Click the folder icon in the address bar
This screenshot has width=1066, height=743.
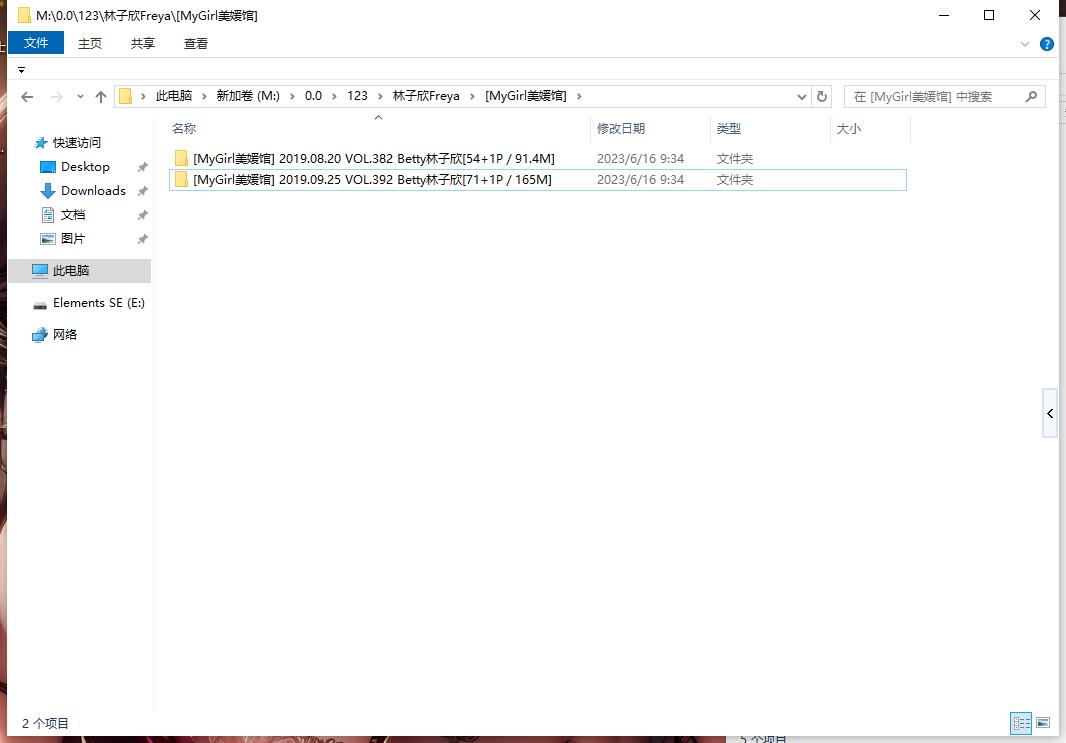coord(125,97)
